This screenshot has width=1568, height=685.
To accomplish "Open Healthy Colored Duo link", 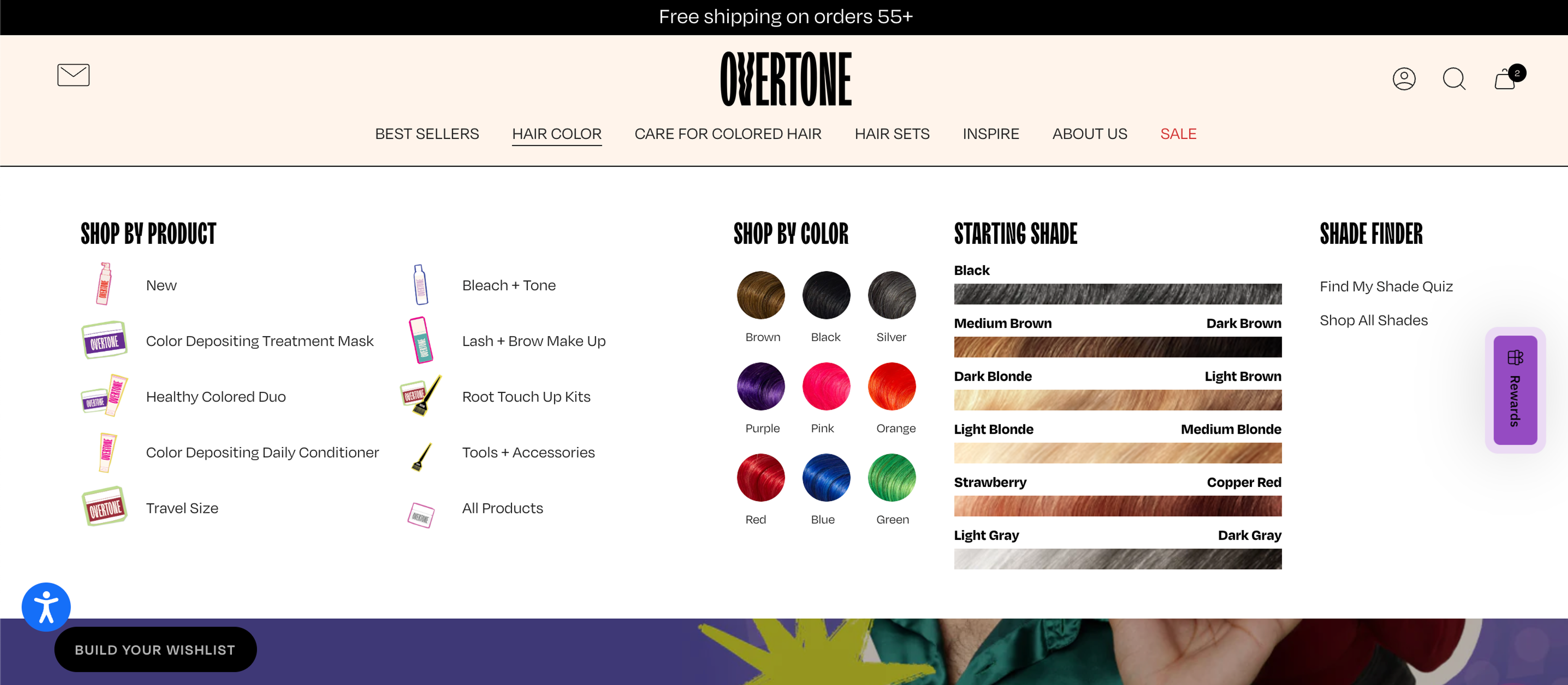I will 216,396.
